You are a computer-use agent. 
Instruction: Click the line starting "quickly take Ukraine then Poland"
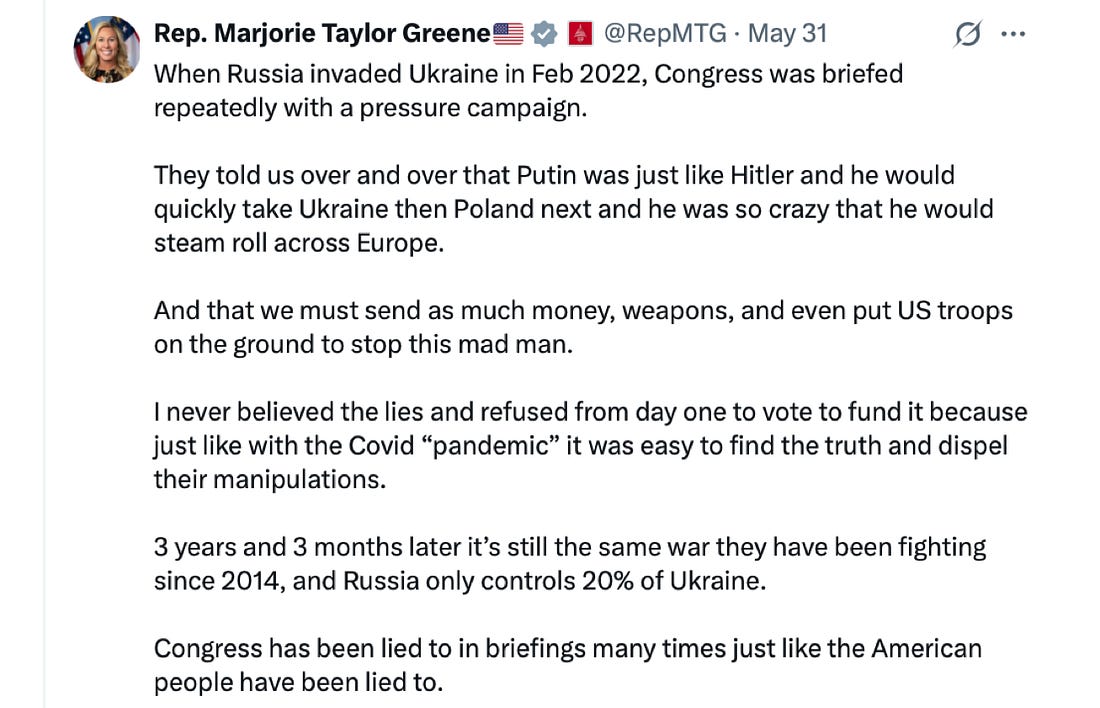pos(573,210)
